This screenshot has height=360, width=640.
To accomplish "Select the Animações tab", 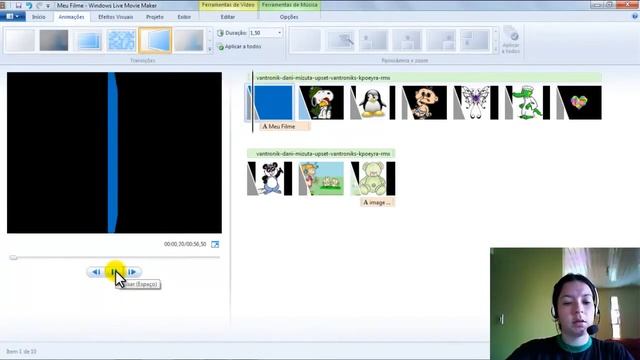I will tap(71, 17).
